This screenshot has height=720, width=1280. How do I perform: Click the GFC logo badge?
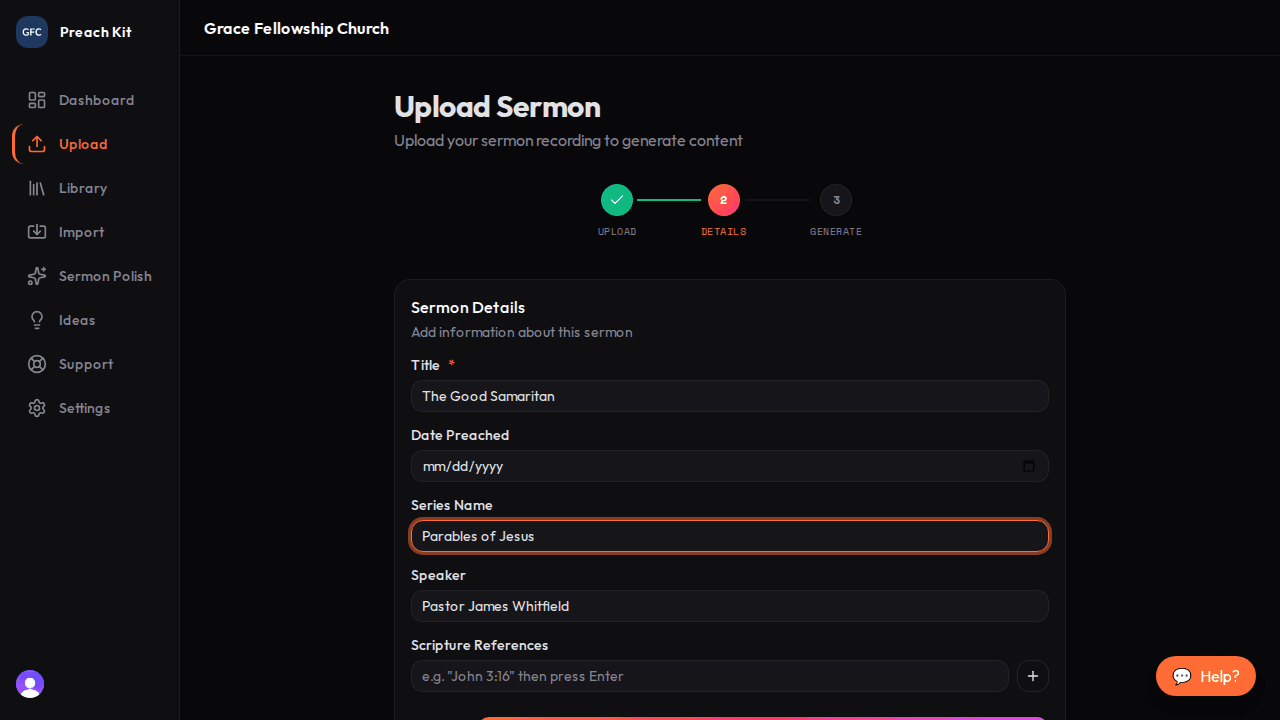pos(31,31)
